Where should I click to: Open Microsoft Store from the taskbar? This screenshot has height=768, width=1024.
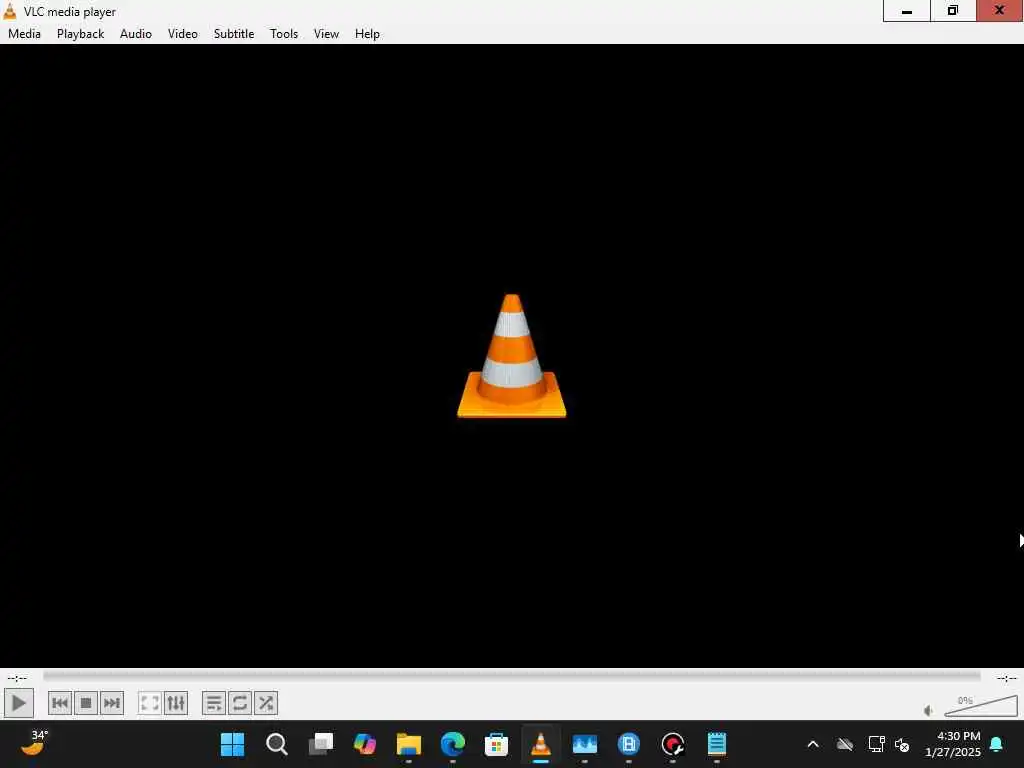click(496, 744)
